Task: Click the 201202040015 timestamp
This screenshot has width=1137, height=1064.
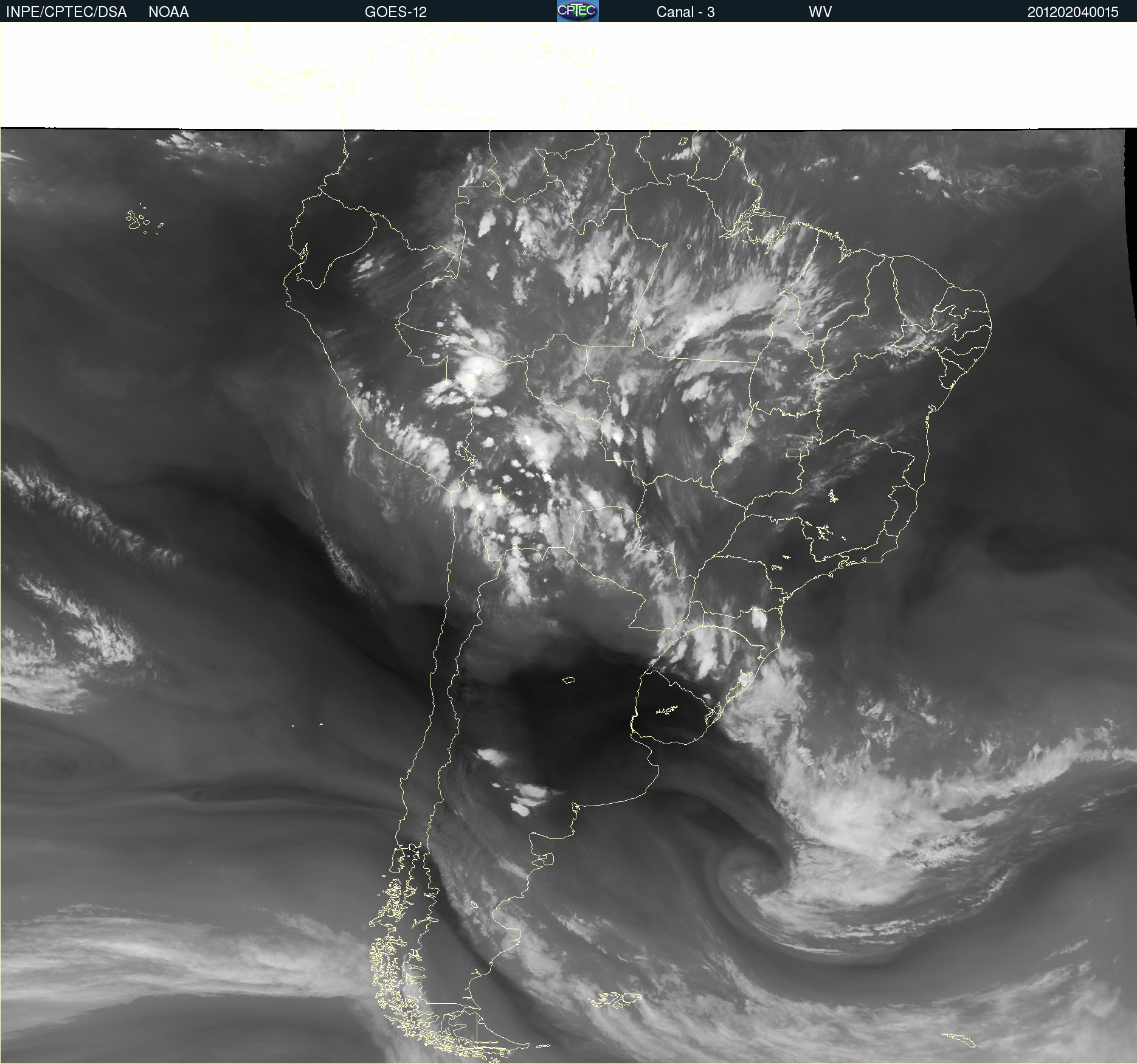Action: click(x=1073, y=12)
